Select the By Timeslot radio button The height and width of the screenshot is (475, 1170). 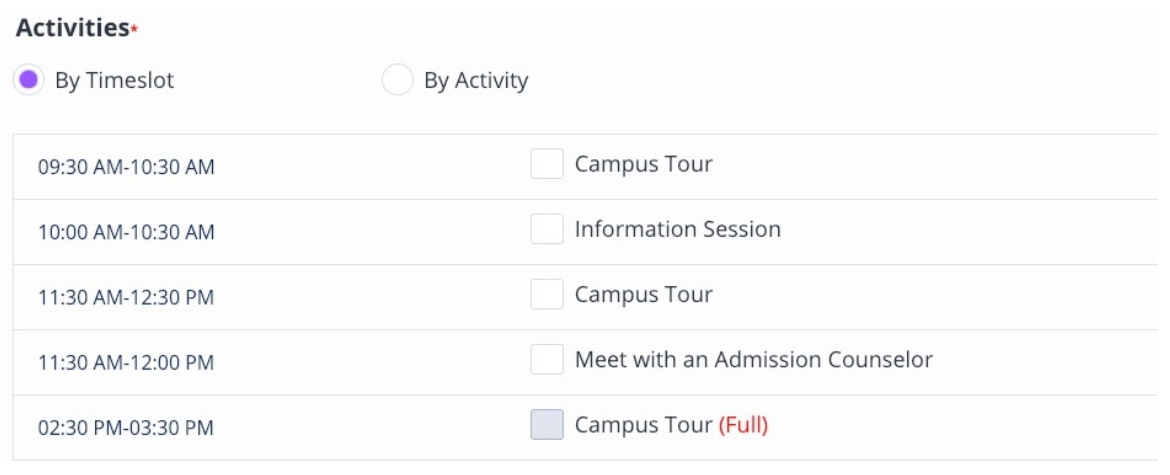(30, 81)
